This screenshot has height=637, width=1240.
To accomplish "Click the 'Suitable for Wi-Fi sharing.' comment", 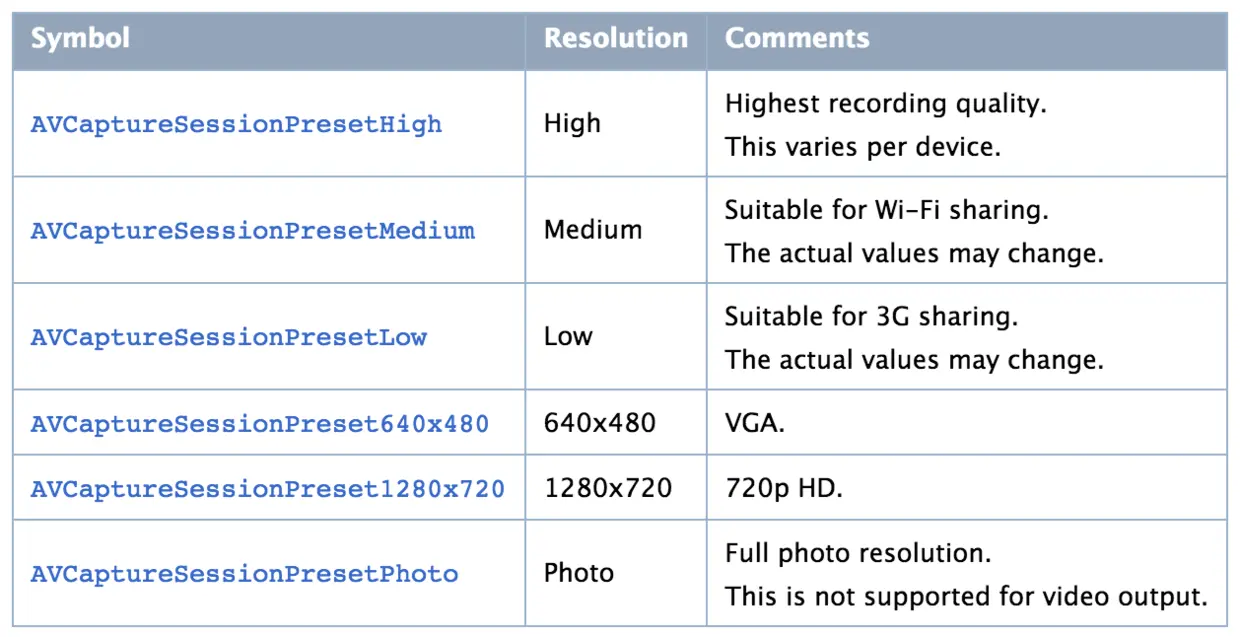I will pos(886,210).
